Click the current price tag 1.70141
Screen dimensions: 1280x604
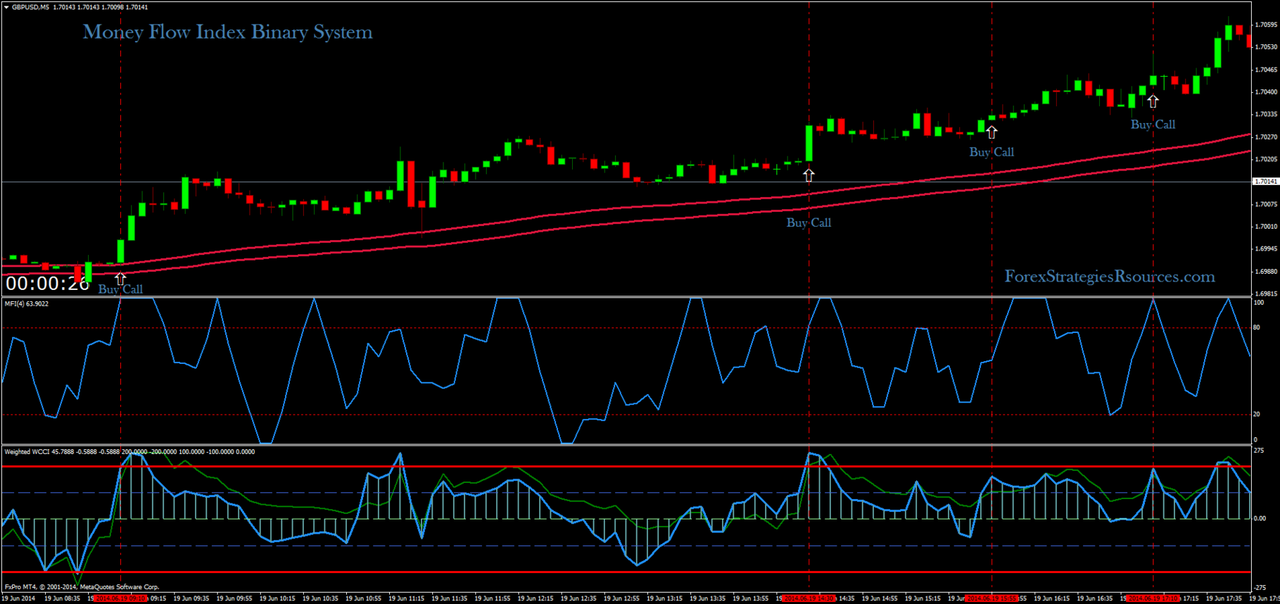1264,181
